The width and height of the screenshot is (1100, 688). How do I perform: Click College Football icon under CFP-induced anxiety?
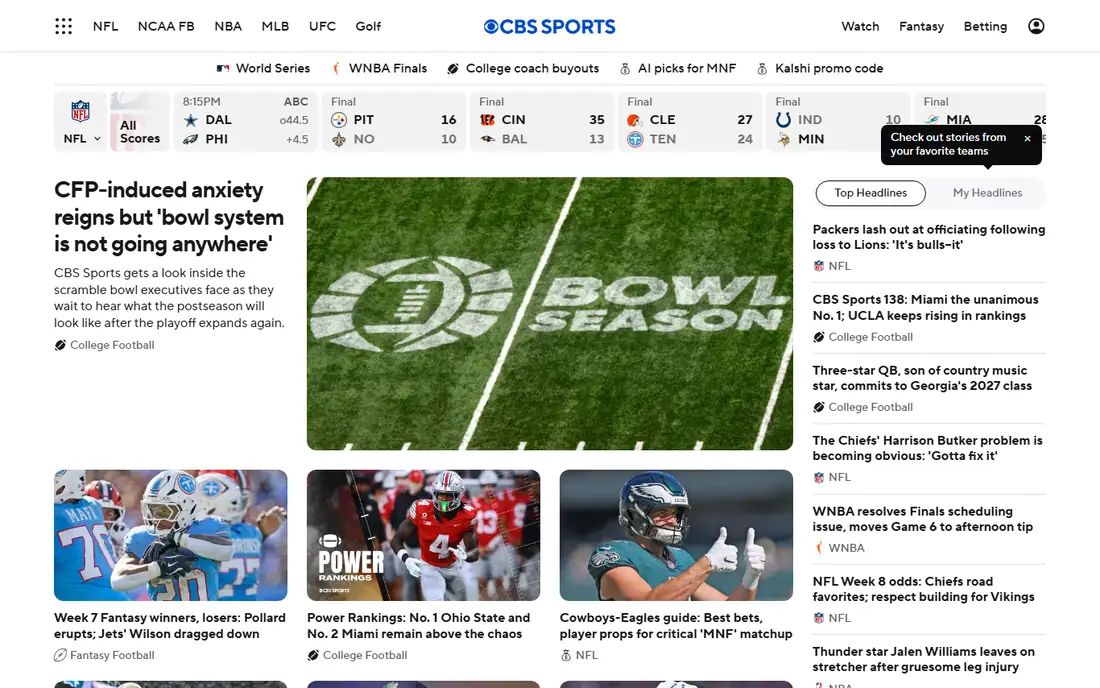pyautogui.click(x=60, y=345)
